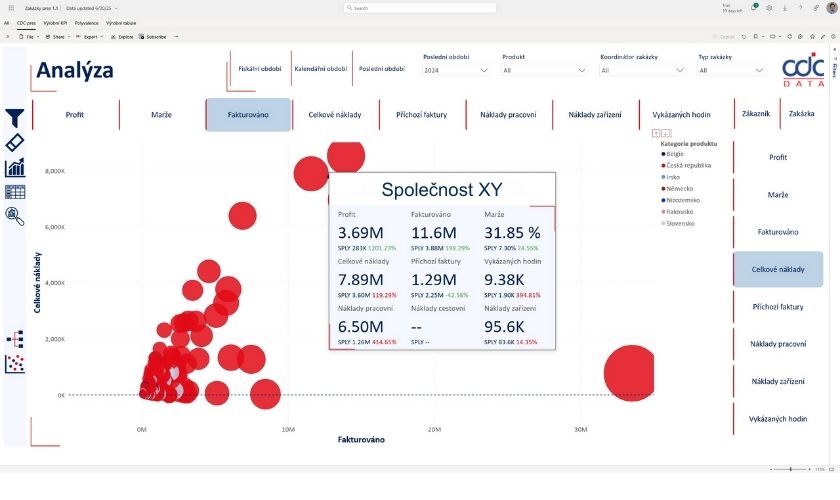Click the drill up arrow above legend
The height and width of the screenshot is (500, 840).
(x=656, y=133)
